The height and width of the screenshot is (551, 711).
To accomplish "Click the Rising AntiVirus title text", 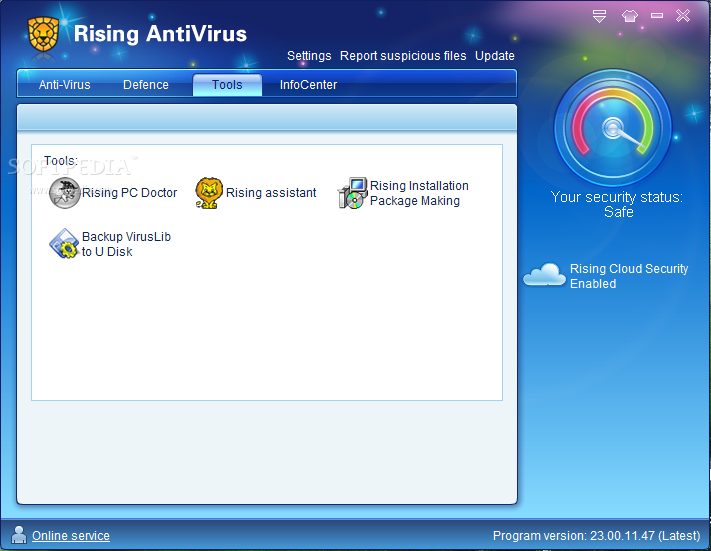I will click(x=160, y=34).
